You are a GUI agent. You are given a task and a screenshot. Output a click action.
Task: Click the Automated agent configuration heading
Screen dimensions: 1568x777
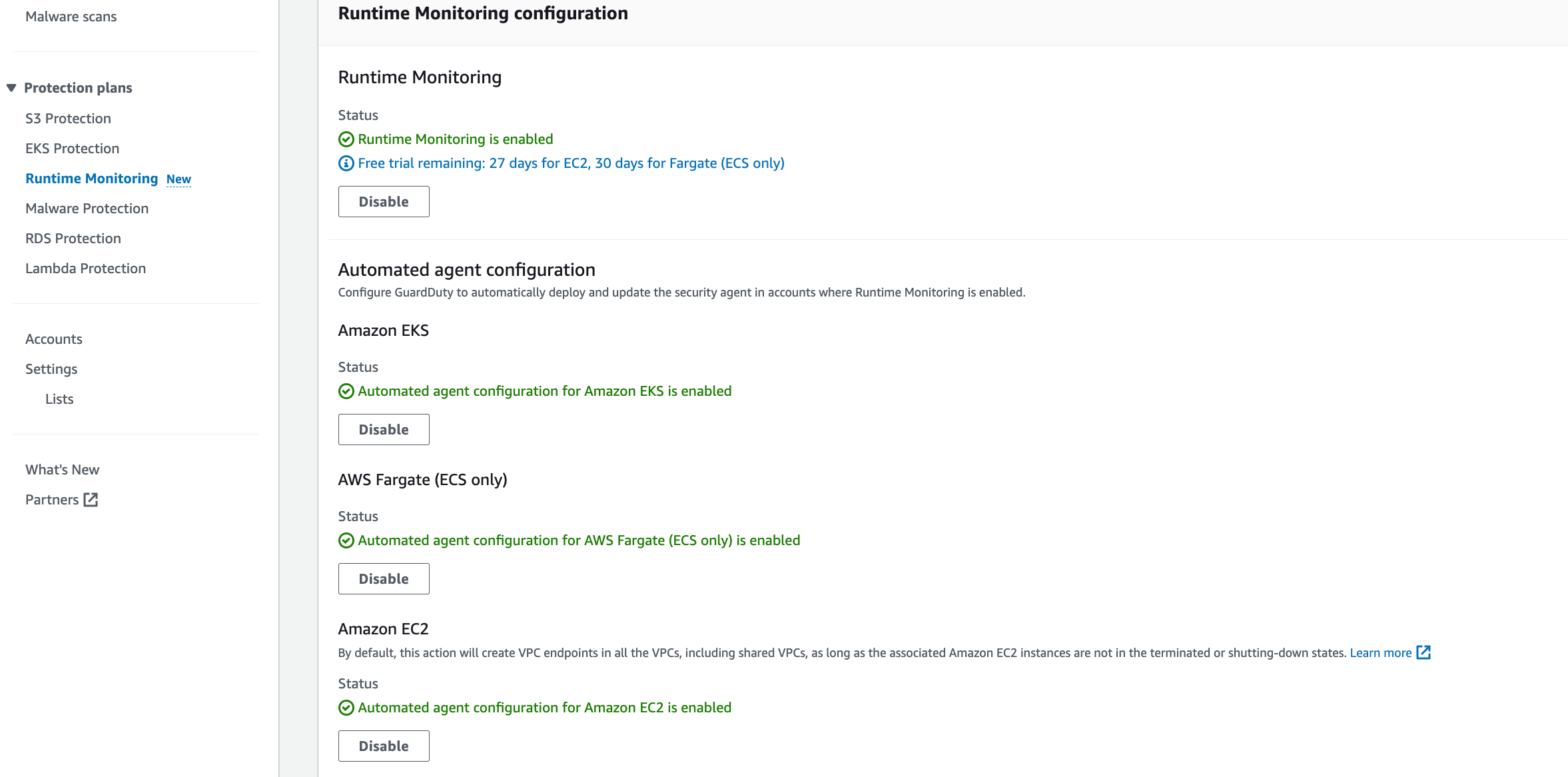pyautogui.click(x=466, y=270)
